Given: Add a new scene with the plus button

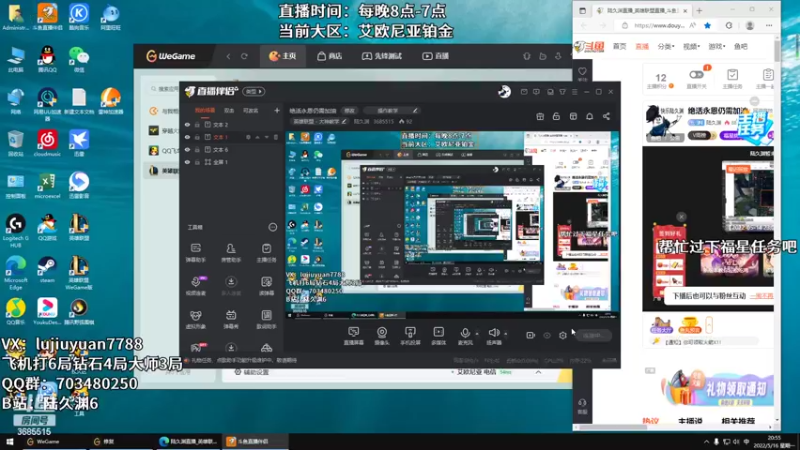Looking at the screenshot, I should (277, 110).
